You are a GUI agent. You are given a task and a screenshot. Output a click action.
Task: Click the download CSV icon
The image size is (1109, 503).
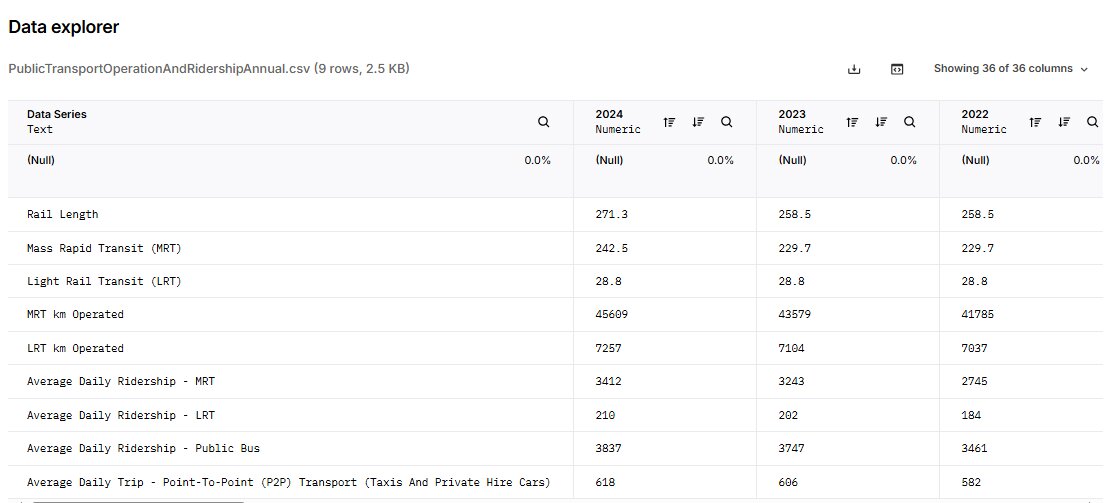click(854, 69)
